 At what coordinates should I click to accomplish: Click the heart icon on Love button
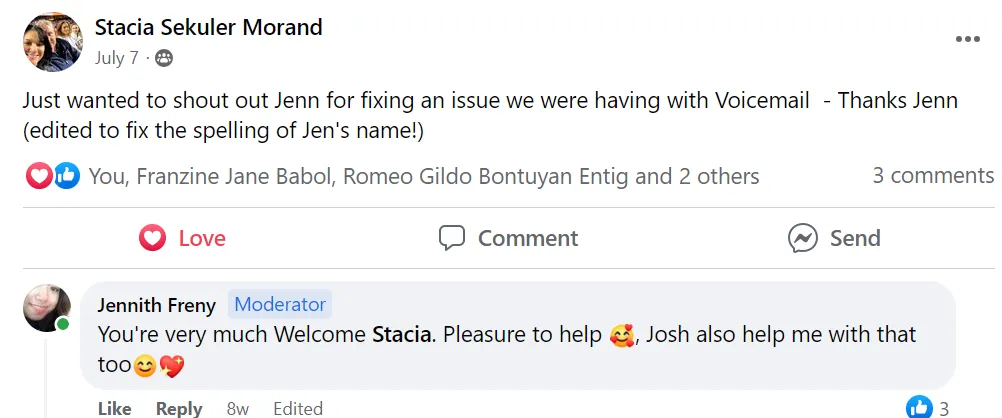152,238
